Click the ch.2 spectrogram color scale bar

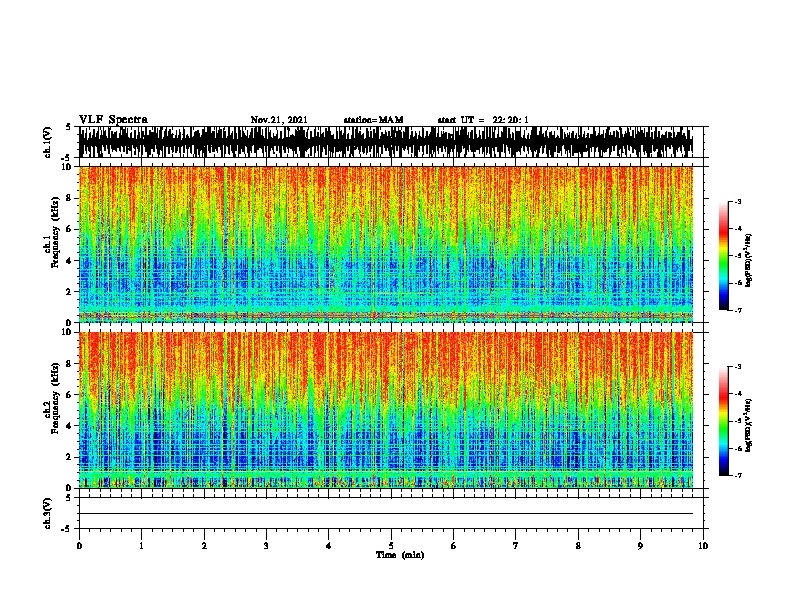tap(723, 421)
